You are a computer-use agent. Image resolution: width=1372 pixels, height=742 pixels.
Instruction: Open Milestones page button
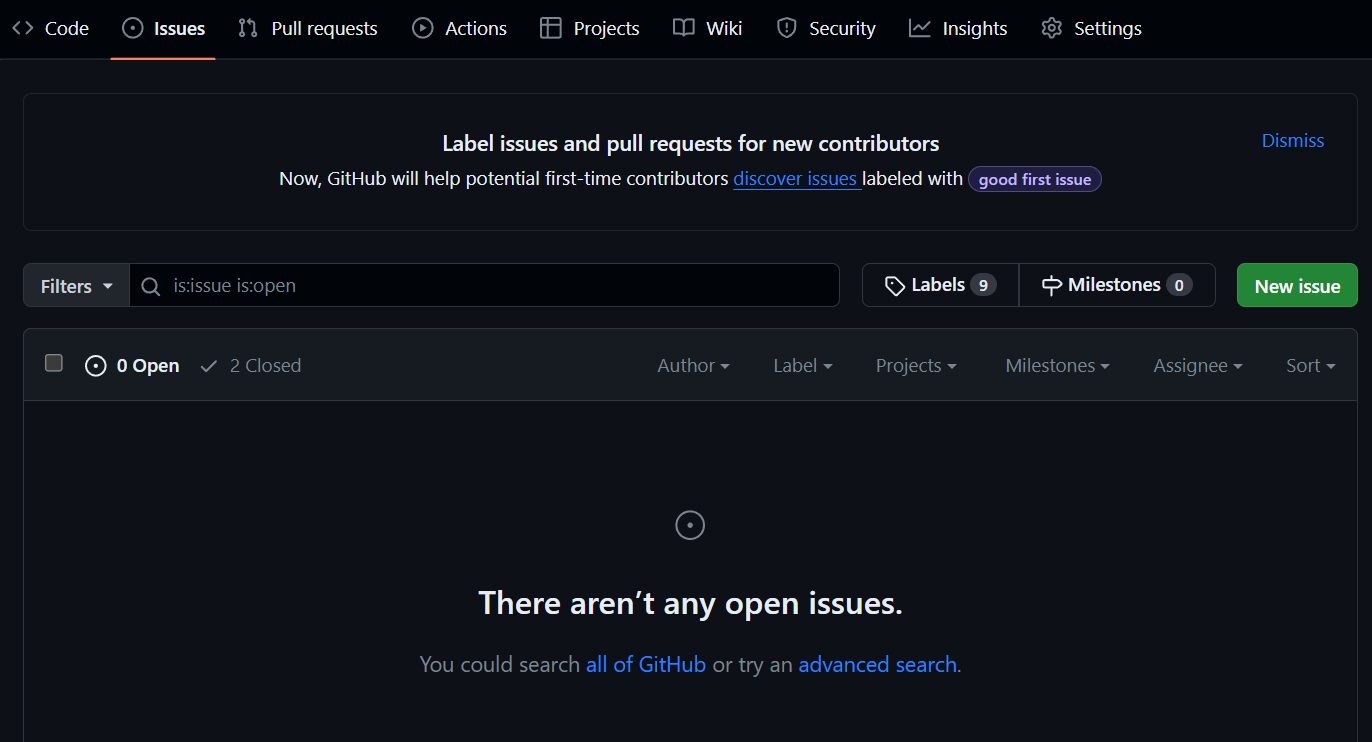click(x=1117, y=285)
